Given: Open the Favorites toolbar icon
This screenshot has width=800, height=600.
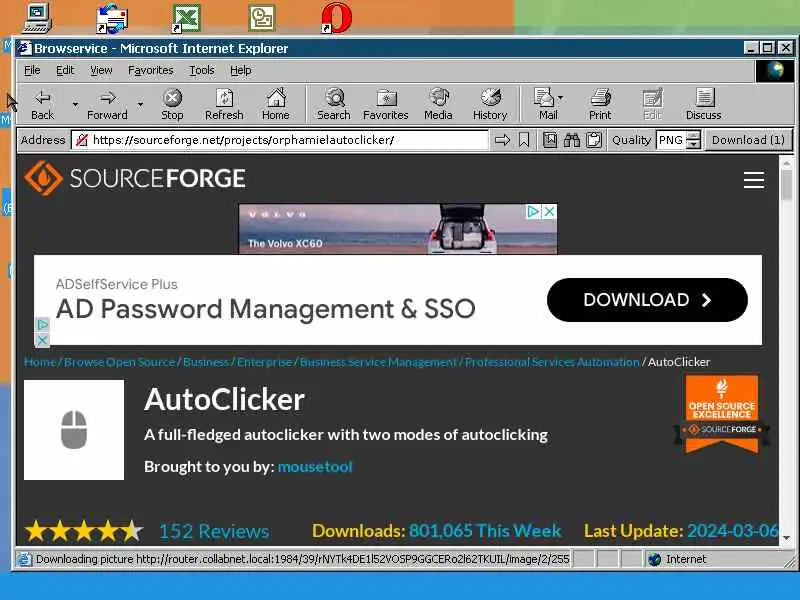Looking at the screenshot, I should 386,105.
